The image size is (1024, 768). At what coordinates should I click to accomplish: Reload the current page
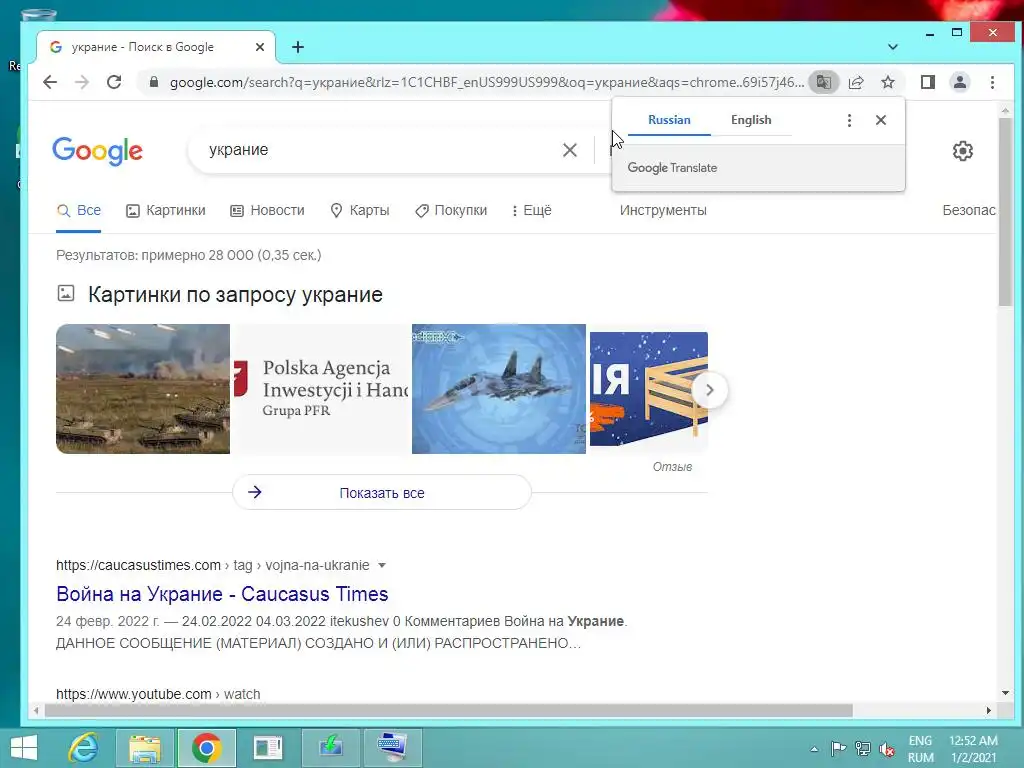point(114,82)
